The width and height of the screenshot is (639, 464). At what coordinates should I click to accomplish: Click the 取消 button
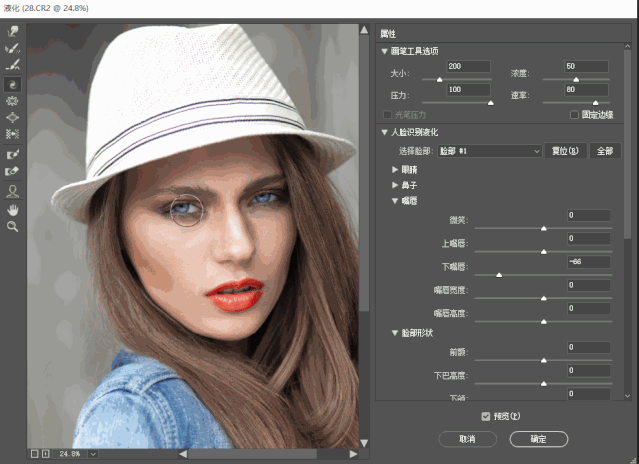coord(467,439)
